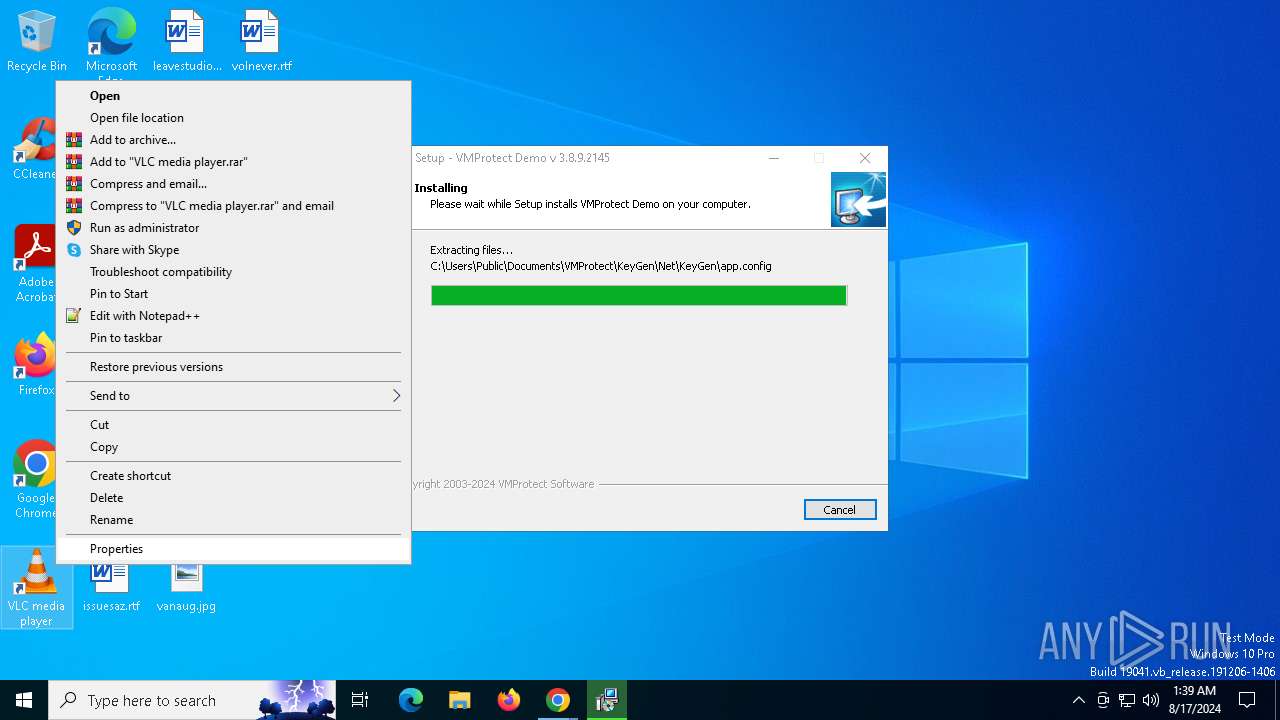Choose Compress to "VLC media player.rar" and email

click(233, 206)
